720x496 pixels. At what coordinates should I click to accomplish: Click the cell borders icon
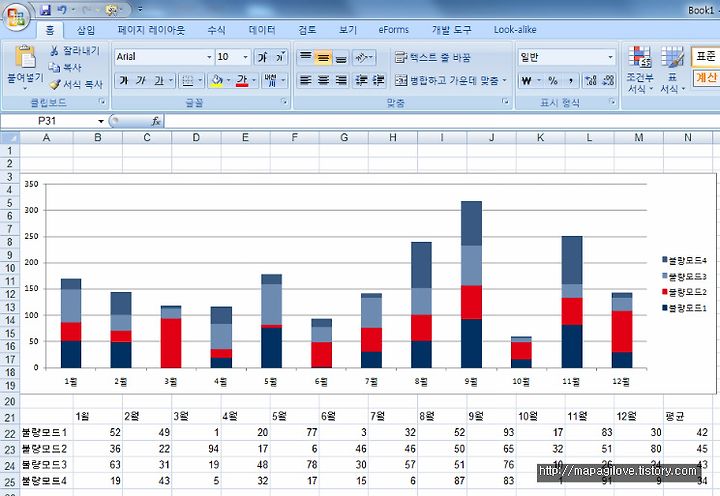(187, 81)
